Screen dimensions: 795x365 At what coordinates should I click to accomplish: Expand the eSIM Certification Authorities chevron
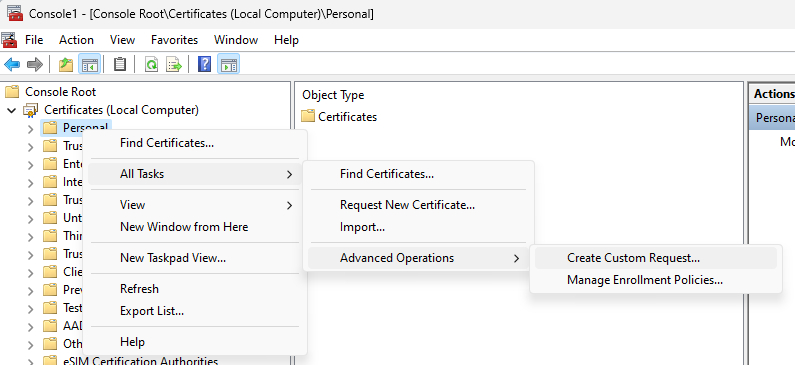30,361
